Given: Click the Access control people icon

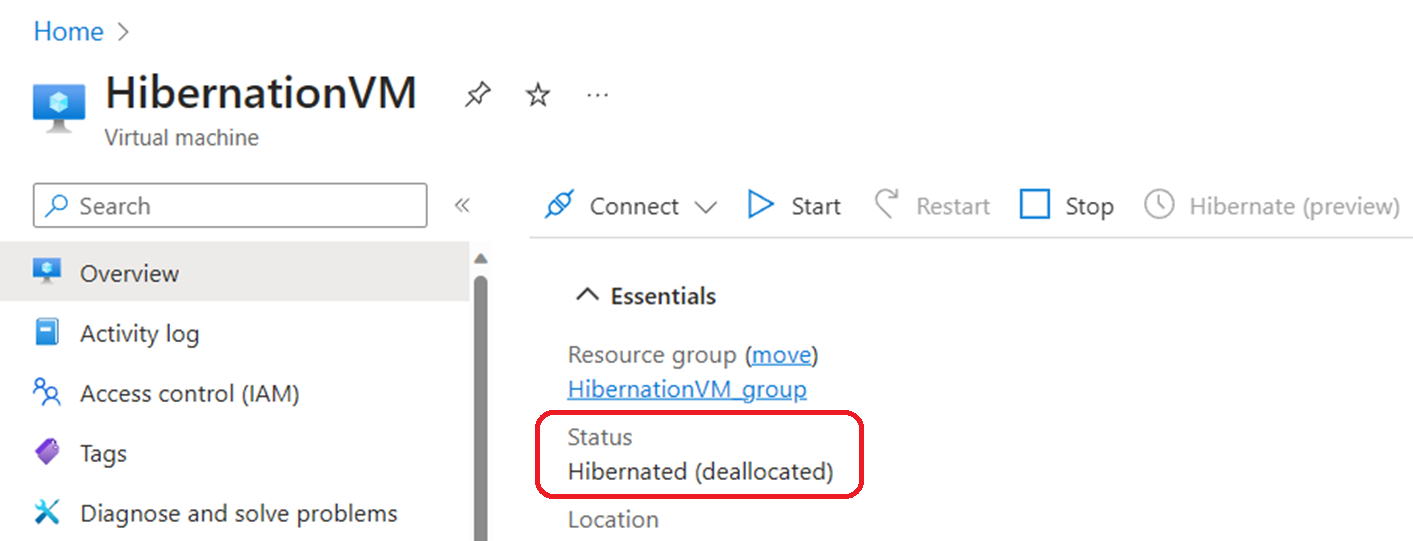Looking at the screenshot, I should pos(47,392).
